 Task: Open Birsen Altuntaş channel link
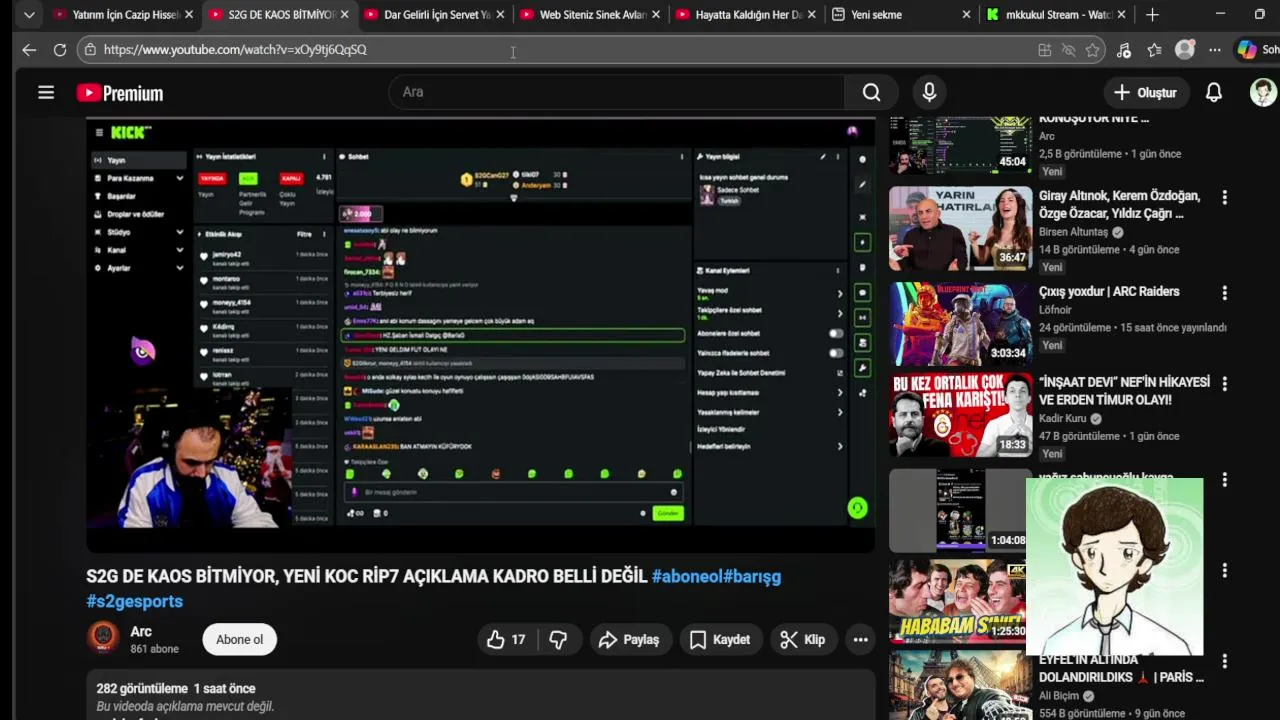[x=1073, y=232]
